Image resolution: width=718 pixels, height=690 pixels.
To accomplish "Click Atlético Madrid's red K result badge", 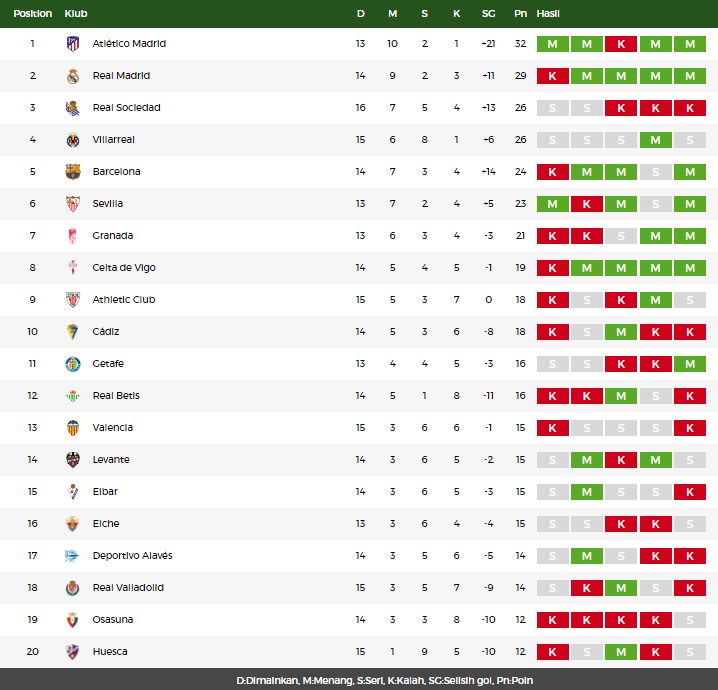I will pyautogui.click(x=621, y=44).
